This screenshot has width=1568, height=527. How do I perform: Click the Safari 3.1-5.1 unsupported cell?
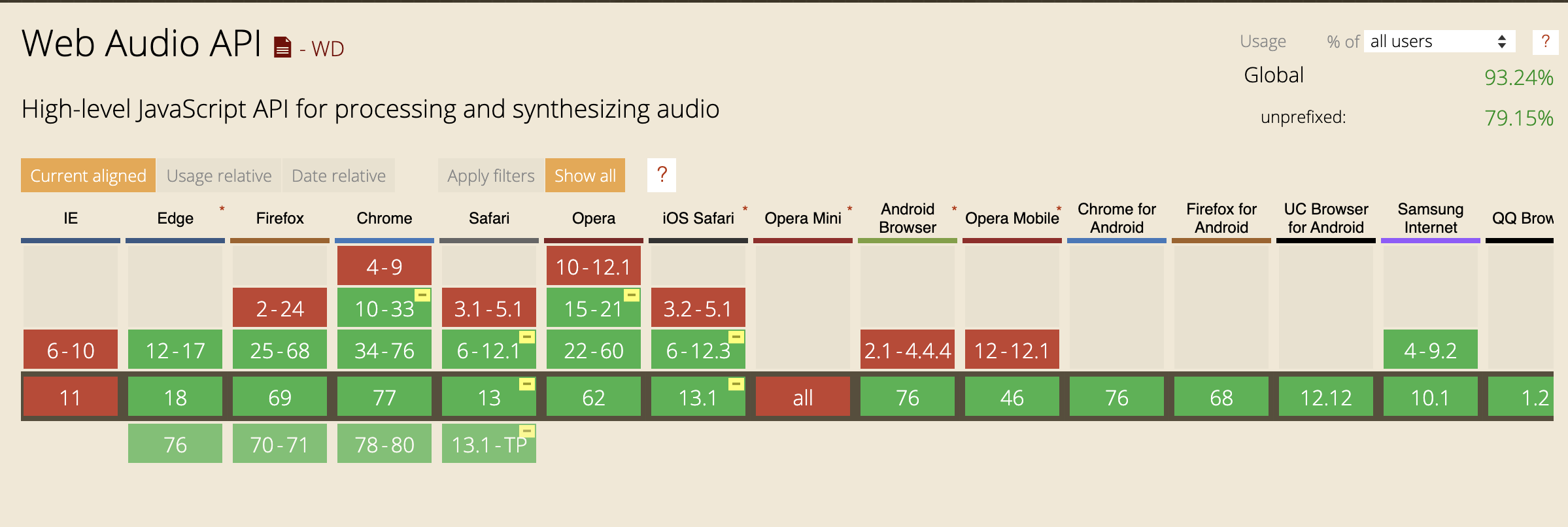coord(489,307)
